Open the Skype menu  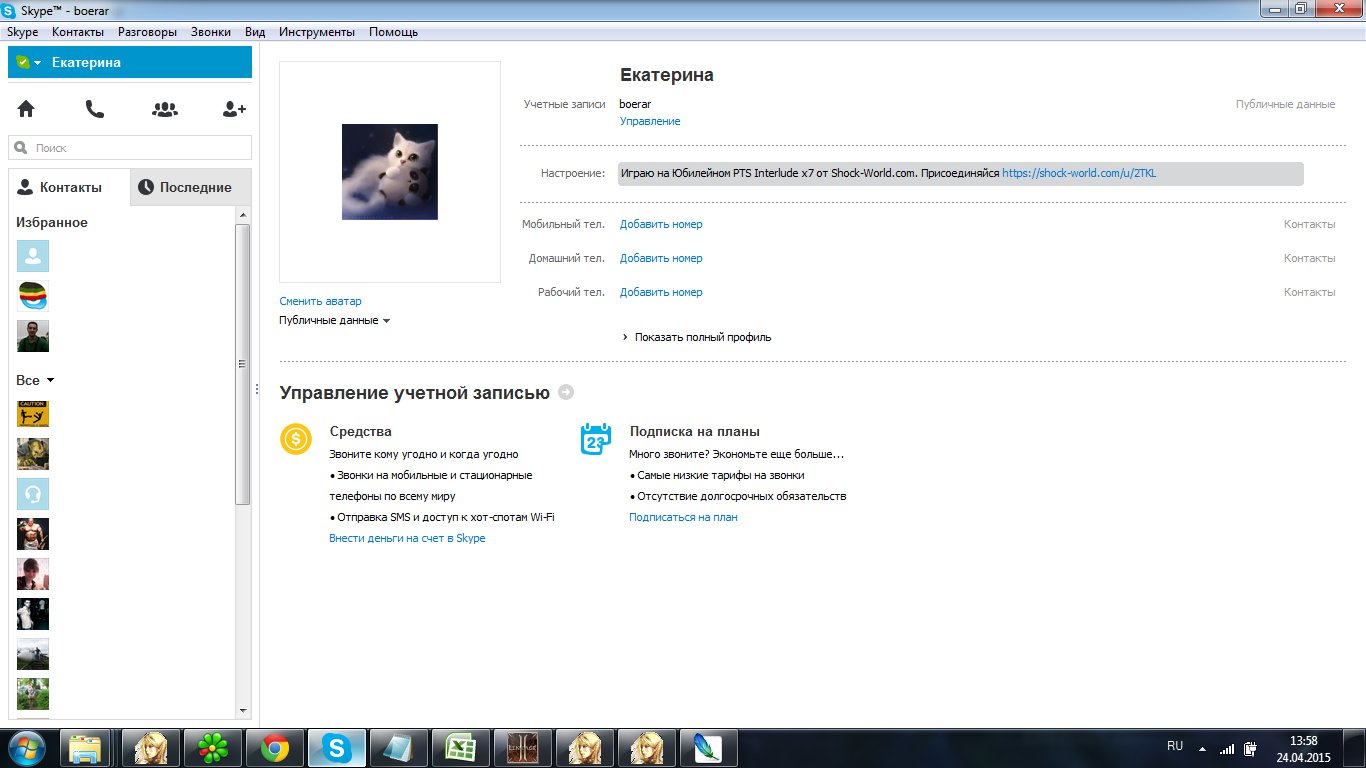coord(22,32)
